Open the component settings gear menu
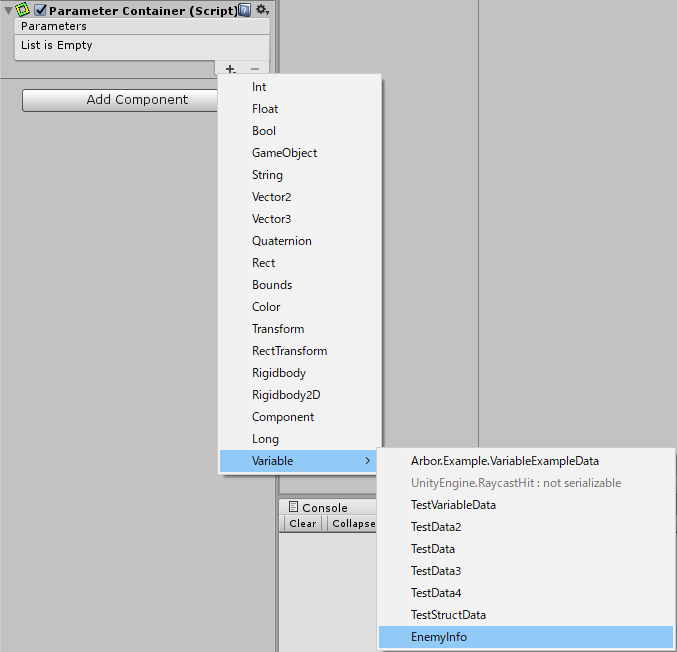 [262, 10]
